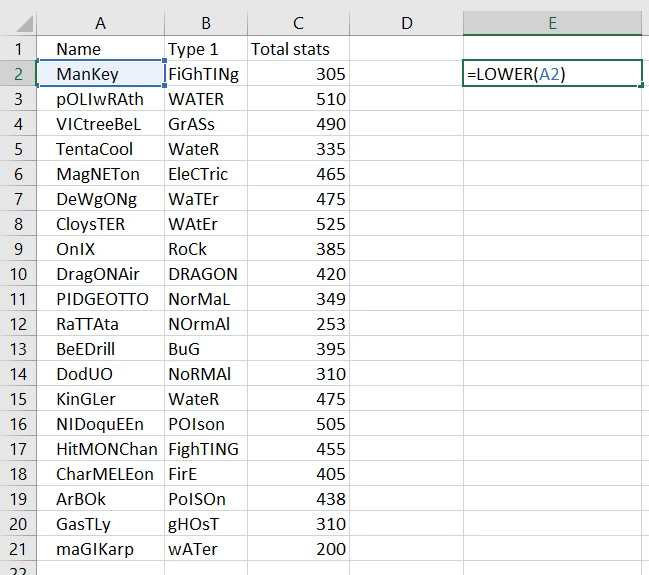
Task: Select the cell containing CloysTER
Action: click(101, 224)
